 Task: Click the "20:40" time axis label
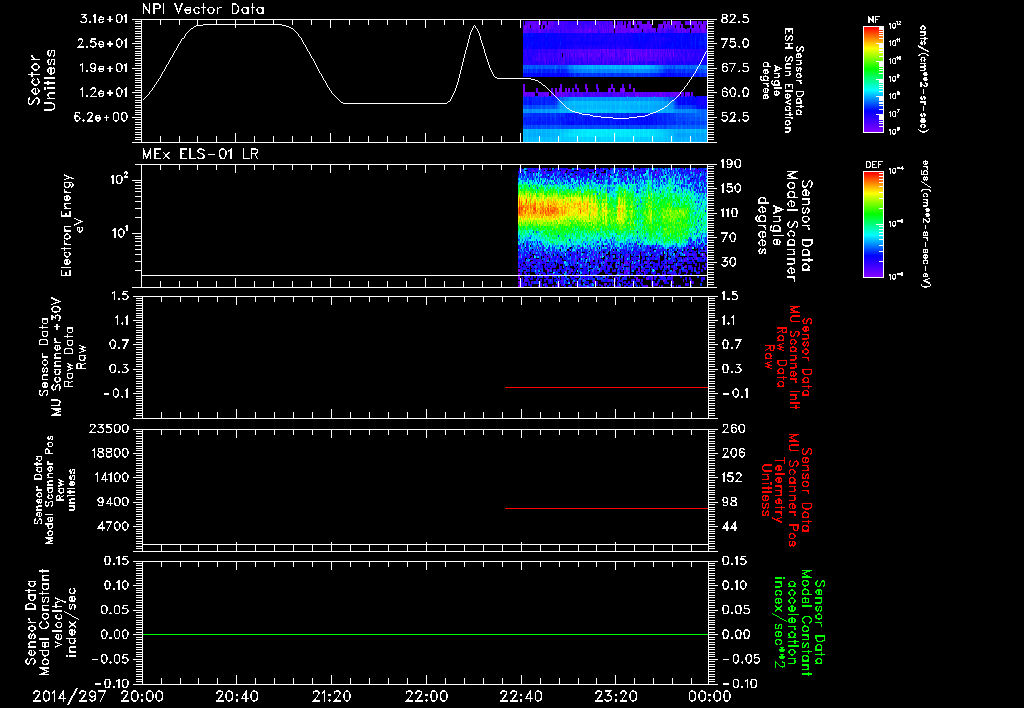pyautogui.click(x=236, y=697)
